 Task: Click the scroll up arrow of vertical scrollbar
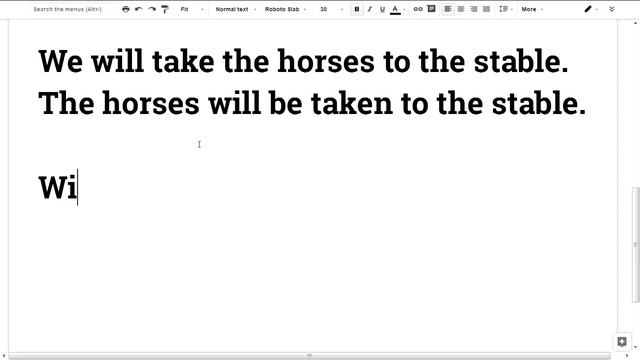click(x=636, y=23)
